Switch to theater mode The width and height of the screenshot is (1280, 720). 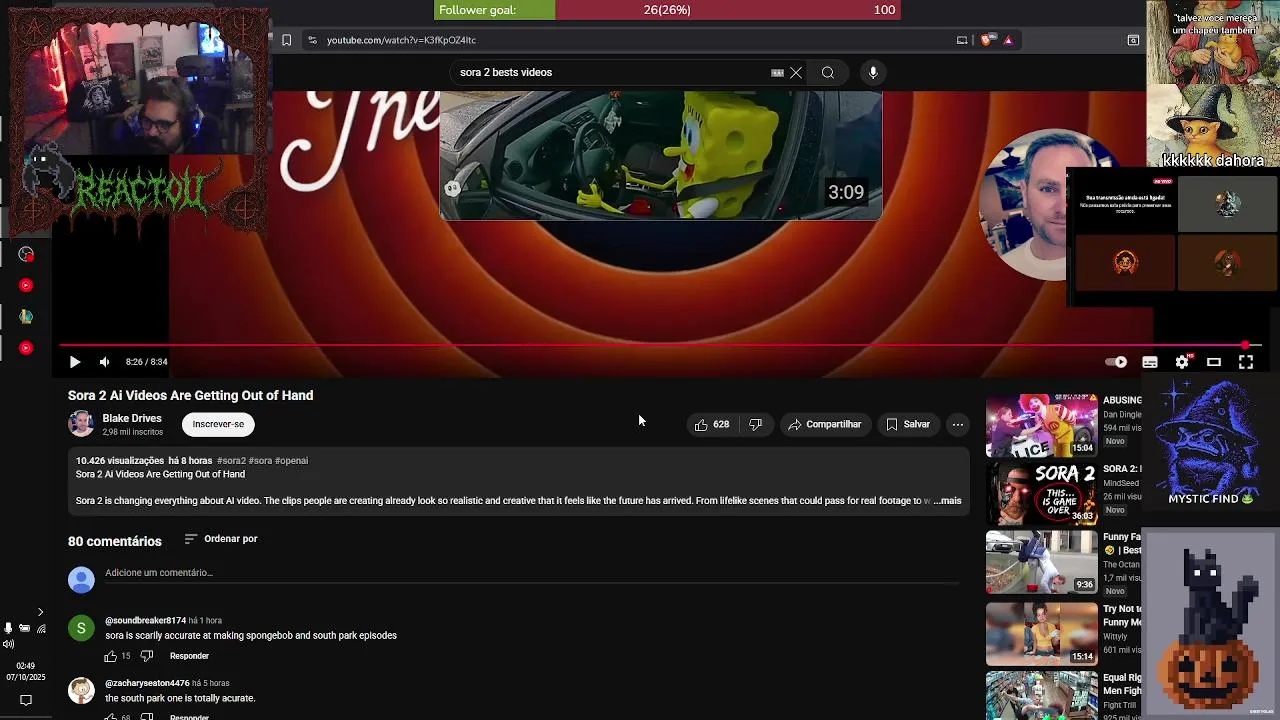(x=1214, y=362)
